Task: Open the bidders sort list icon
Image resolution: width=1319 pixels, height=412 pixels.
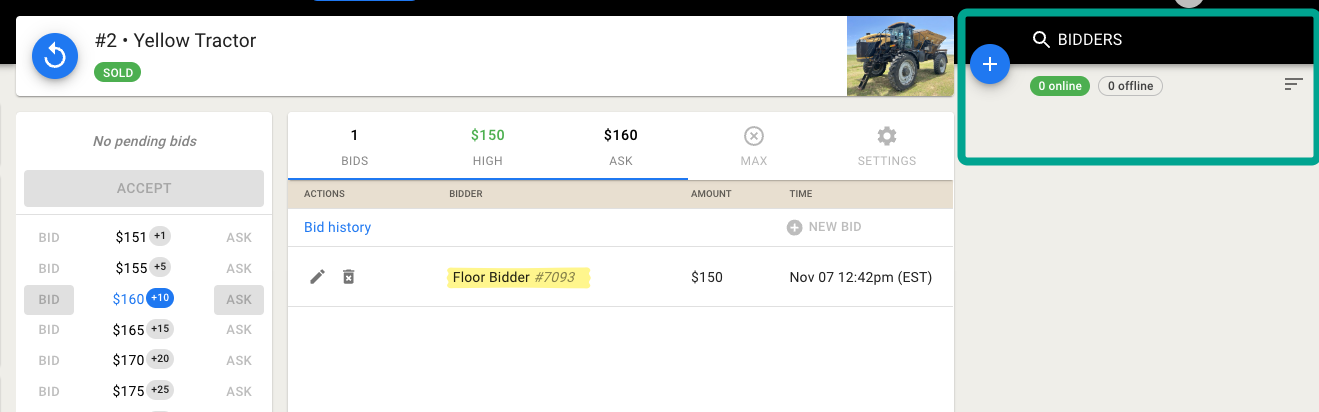Action: point(1293,85)
